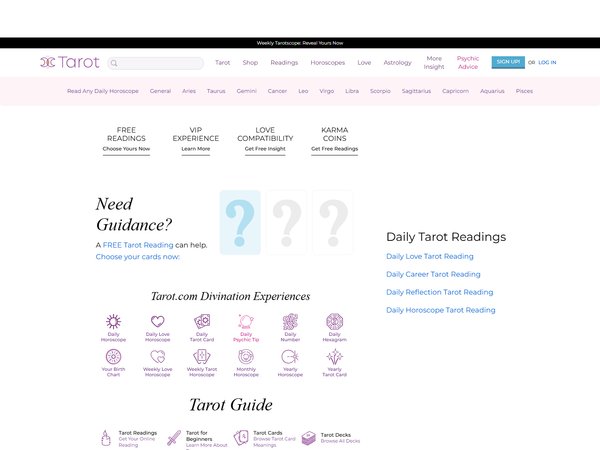Click the Tarot Readings candle icon
The width and height of the screenshot is (600, 450).
(106, 439)
